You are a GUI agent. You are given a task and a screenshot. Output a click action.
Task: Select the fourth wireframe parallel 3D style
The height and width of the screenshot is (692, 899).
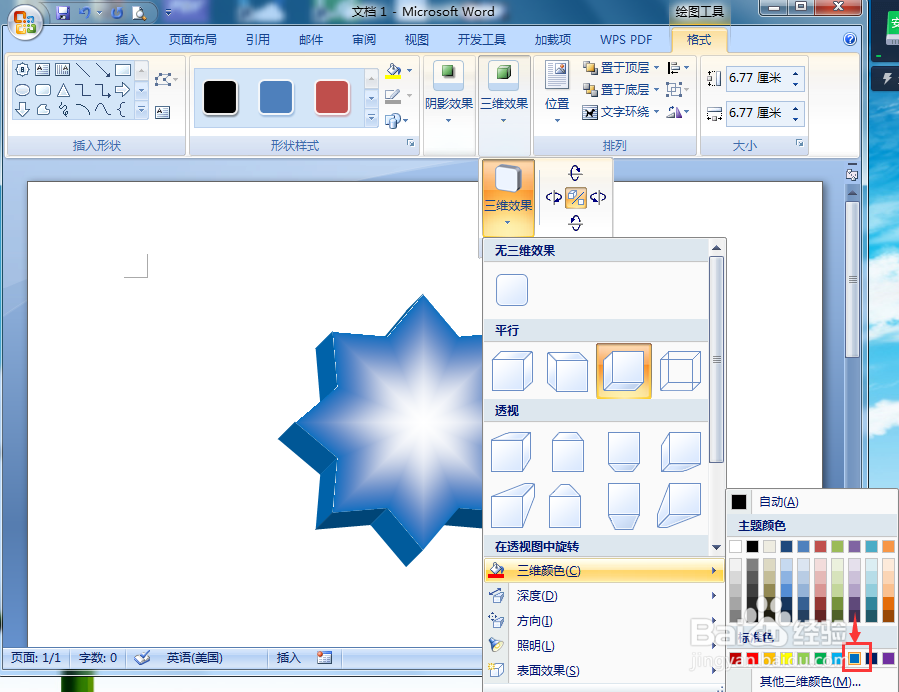coord(680,371)
